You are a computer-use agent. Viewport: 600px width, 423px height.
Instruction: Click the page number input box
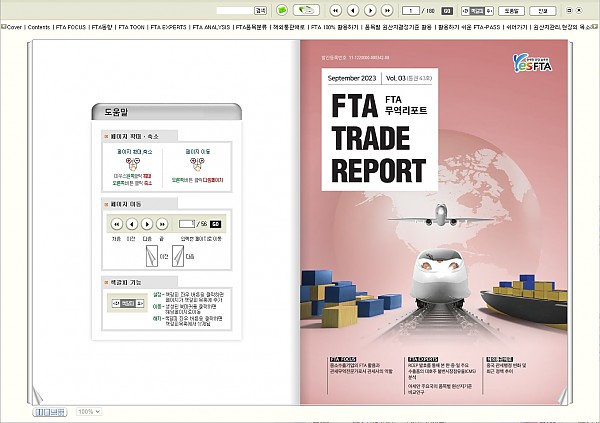(411, 11)
